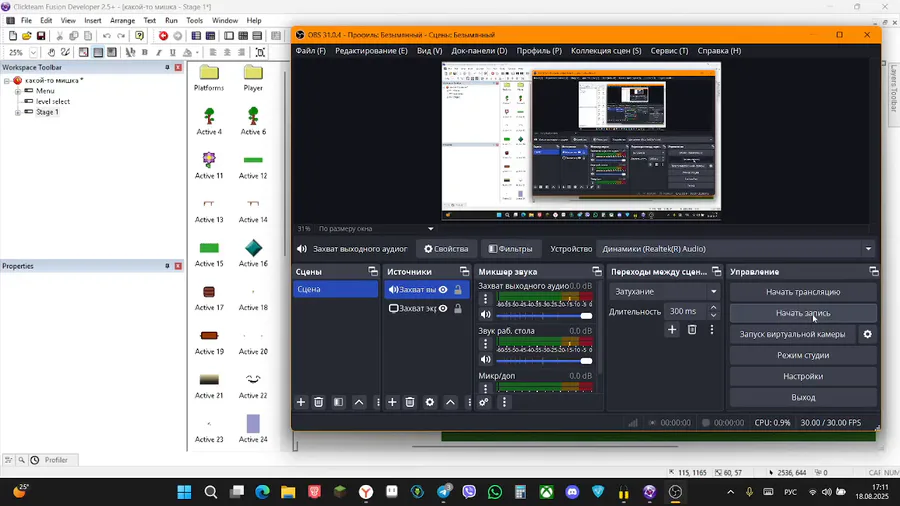Open advanced audio properties gear in mixer

coord(484,402)
